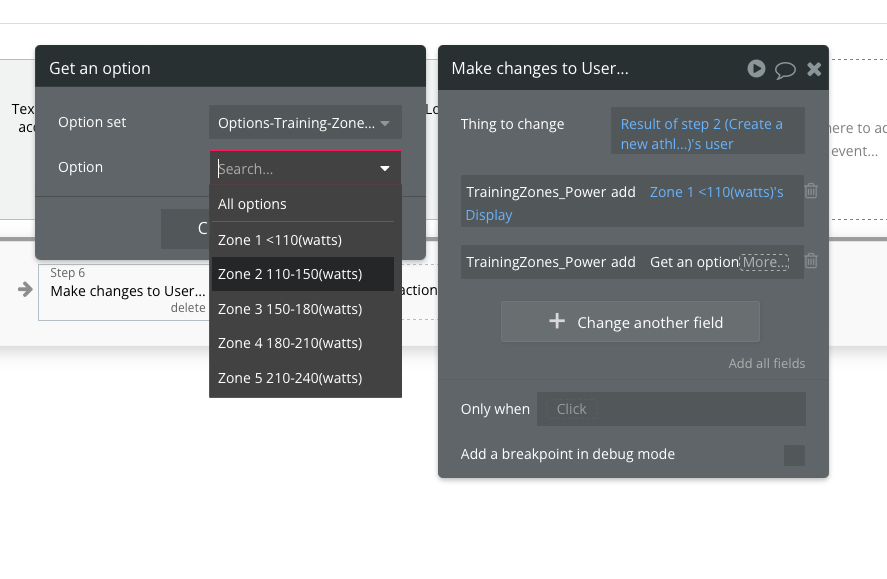Pick Zone 2 110-150(watts) from dropdown

coord(290,274)
